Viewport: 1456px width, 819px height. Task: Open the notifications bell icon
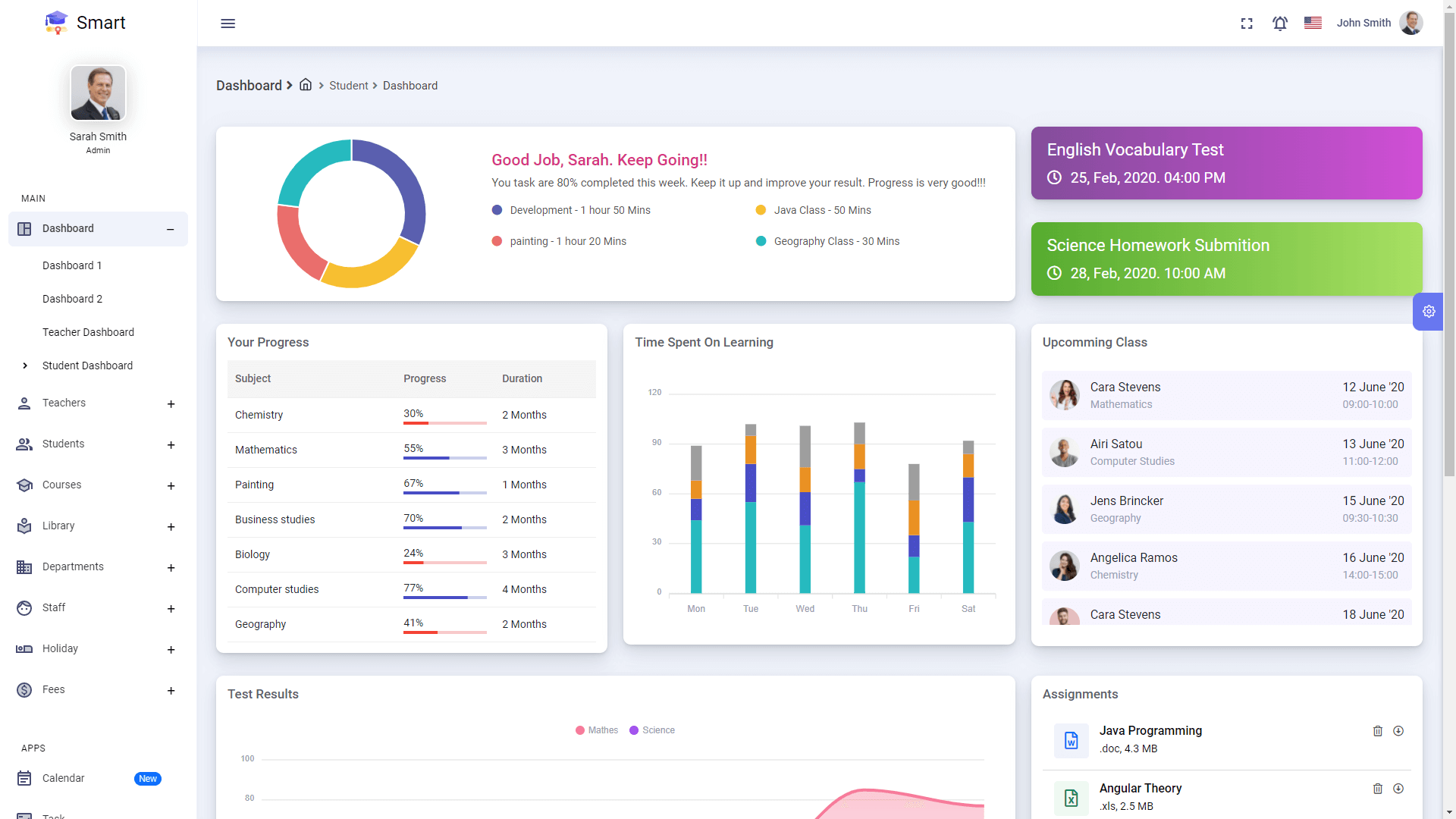point(1279,24)
